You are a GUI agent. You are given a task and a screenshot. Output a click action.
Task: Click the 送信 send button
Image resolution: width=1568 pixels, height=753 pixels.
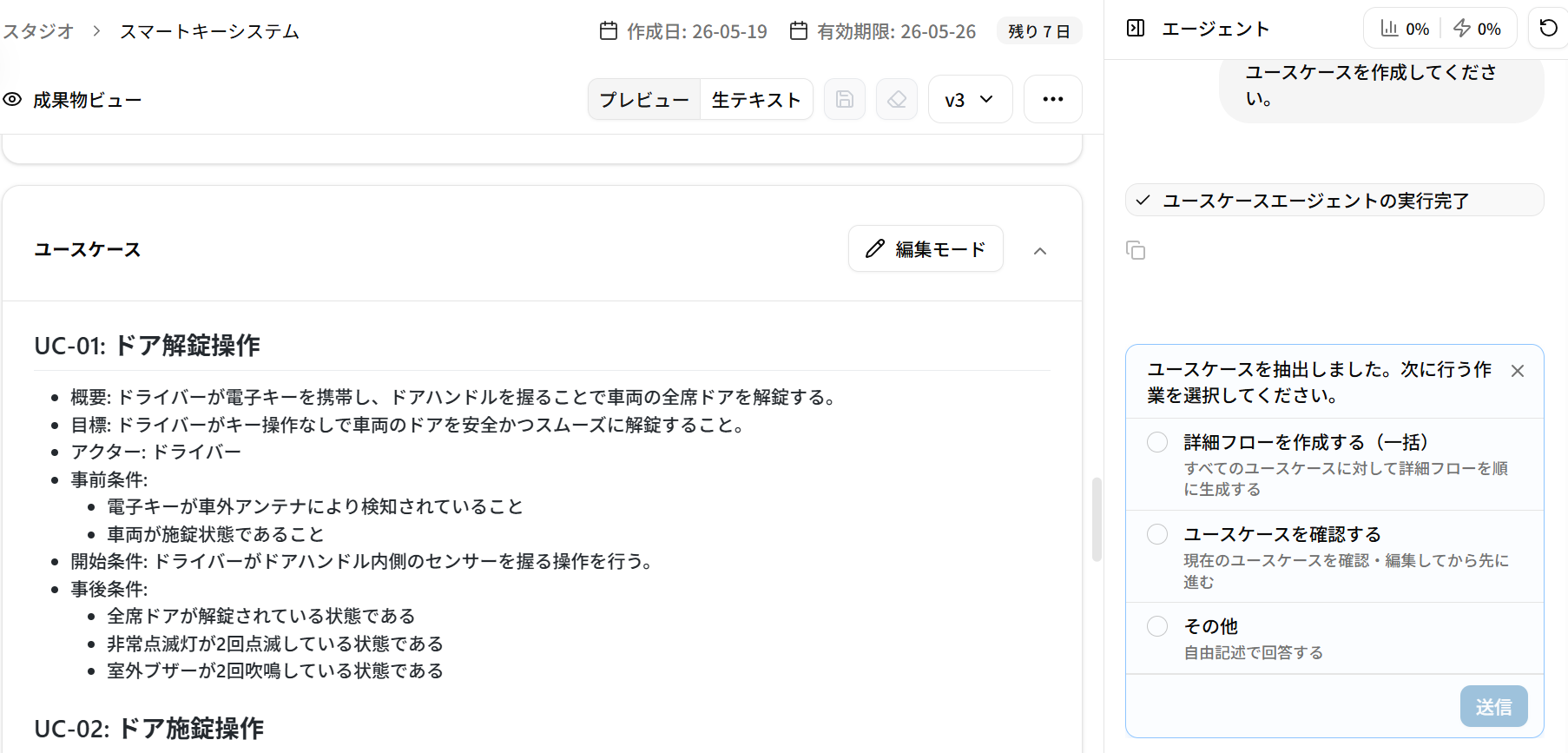pyautogui.click(x=1493, y=706)
